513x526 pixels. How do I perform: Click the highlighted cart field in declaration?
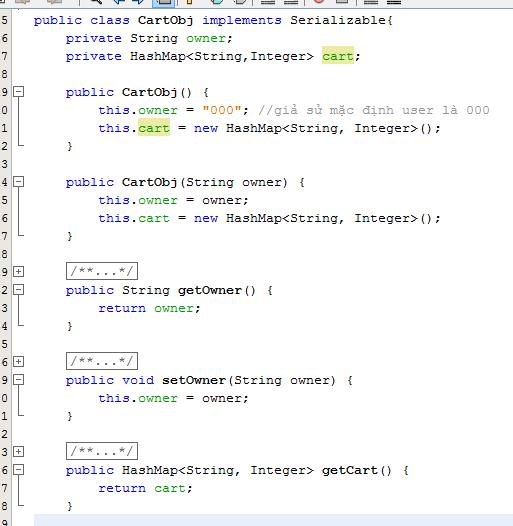[338, 55]
